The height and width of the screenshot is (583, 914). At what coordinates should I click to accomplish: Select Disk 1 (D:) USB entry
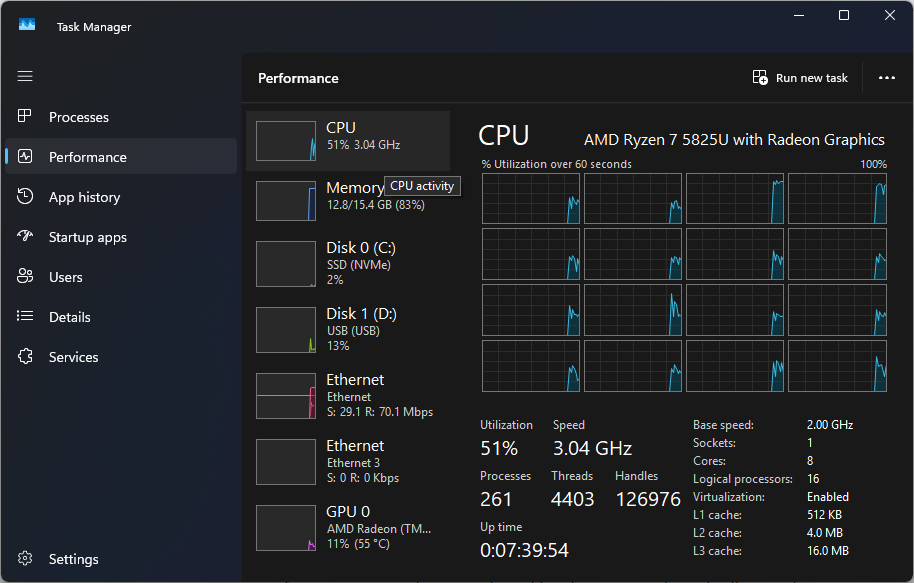(347, 330)
